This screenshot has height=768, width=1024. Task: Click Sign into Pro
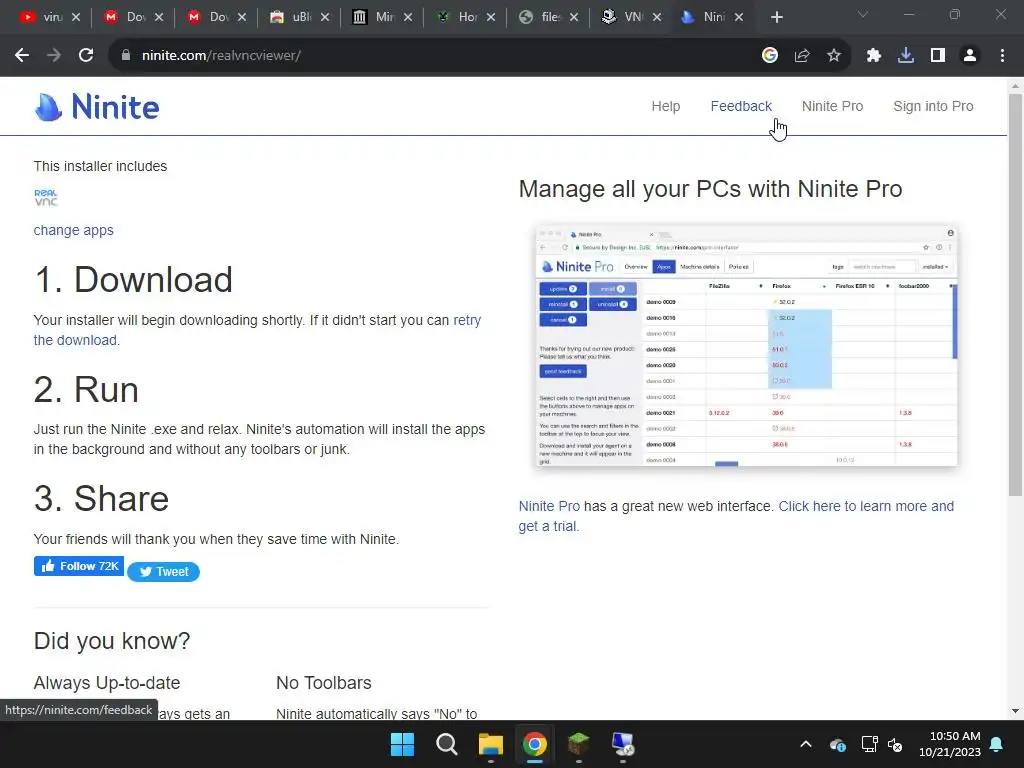pos(933,106)
